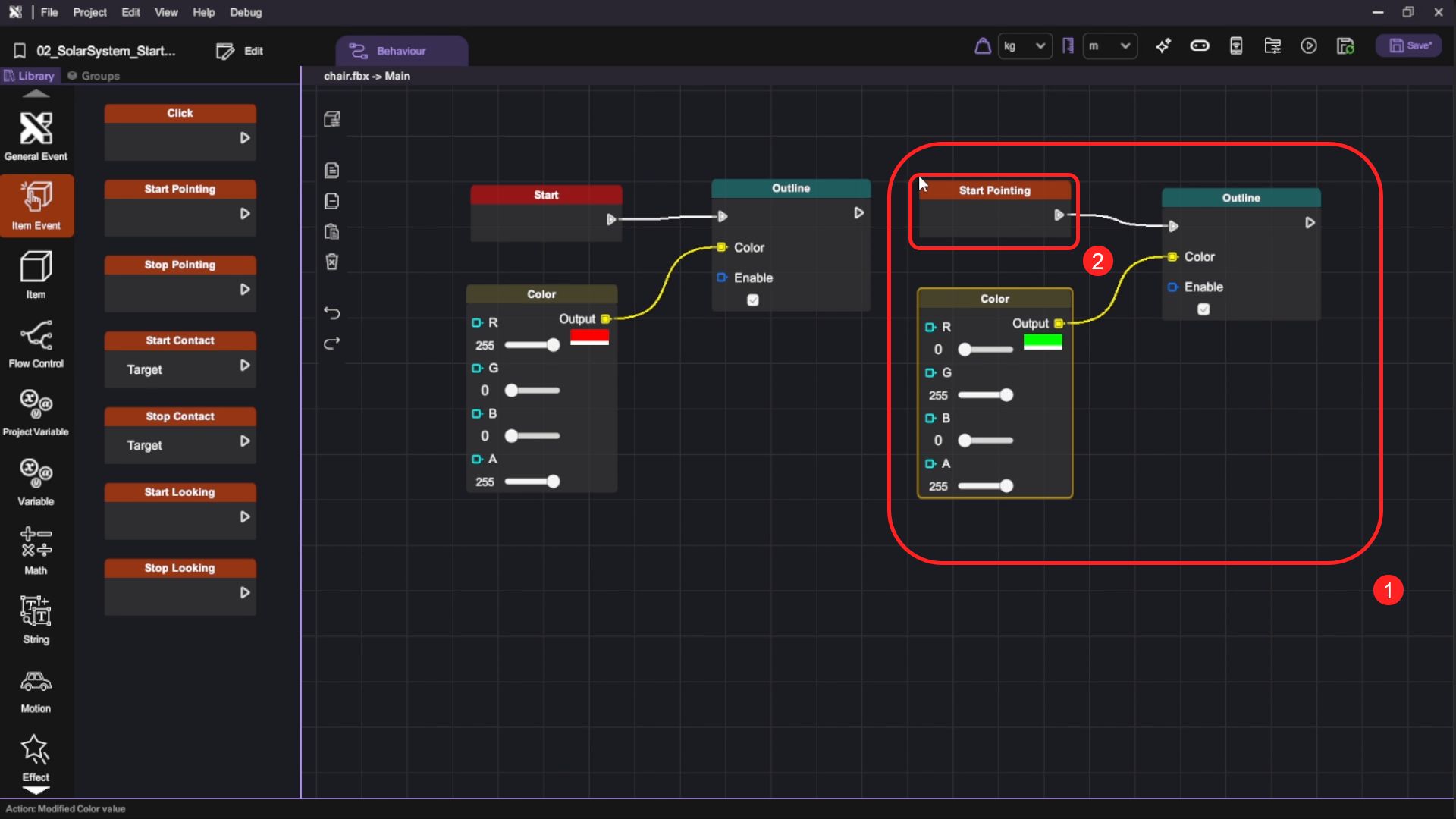This screenshot has height=819, width=1456.
Task: Click the undo arrow icon
Action: pos(331,313)
